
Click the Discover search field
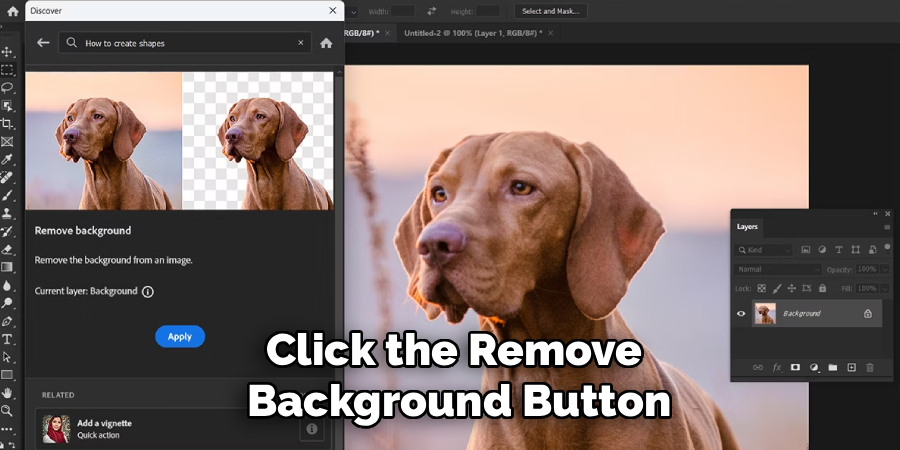pos(185,42)
